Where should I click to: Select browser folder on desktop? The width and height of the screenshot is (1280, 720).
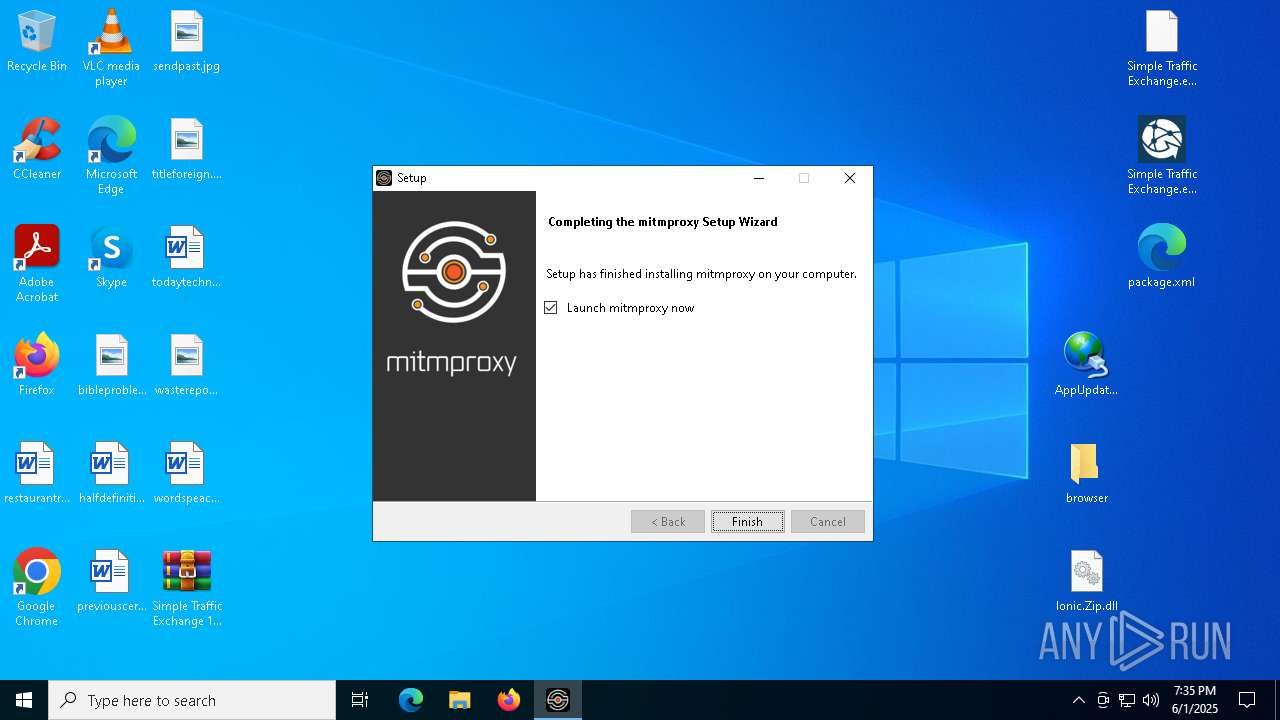(x=1086, y=473)
